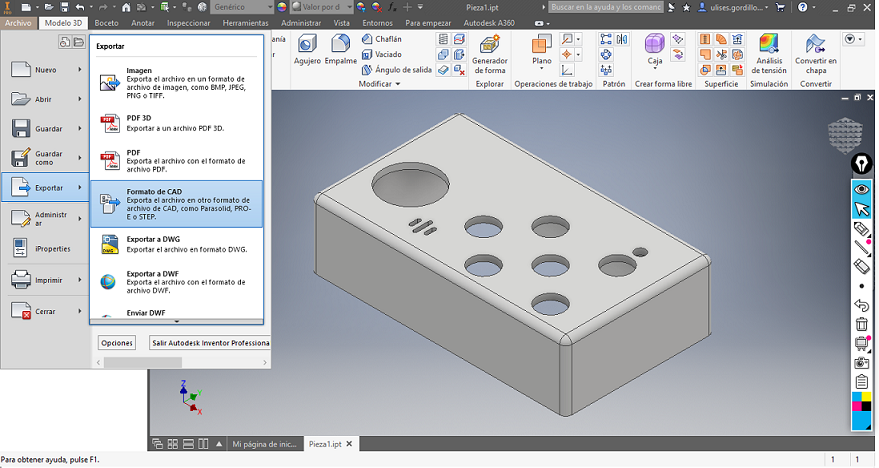Expand the Plano dropdown arrow
Image resolution: width=879 pixels, height=468 pixels.
point(542,68)
